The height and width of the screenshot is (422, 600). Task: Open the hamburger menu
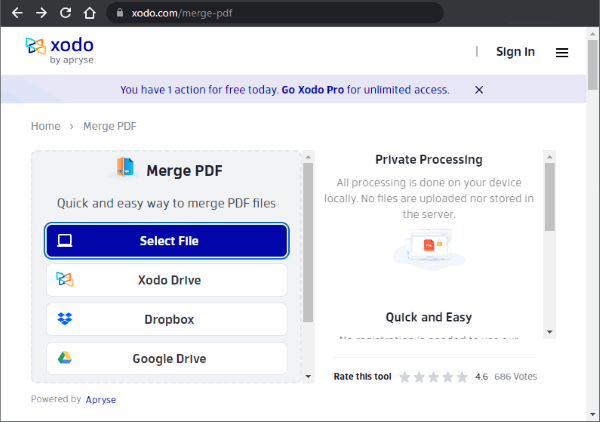click(562, 52)
